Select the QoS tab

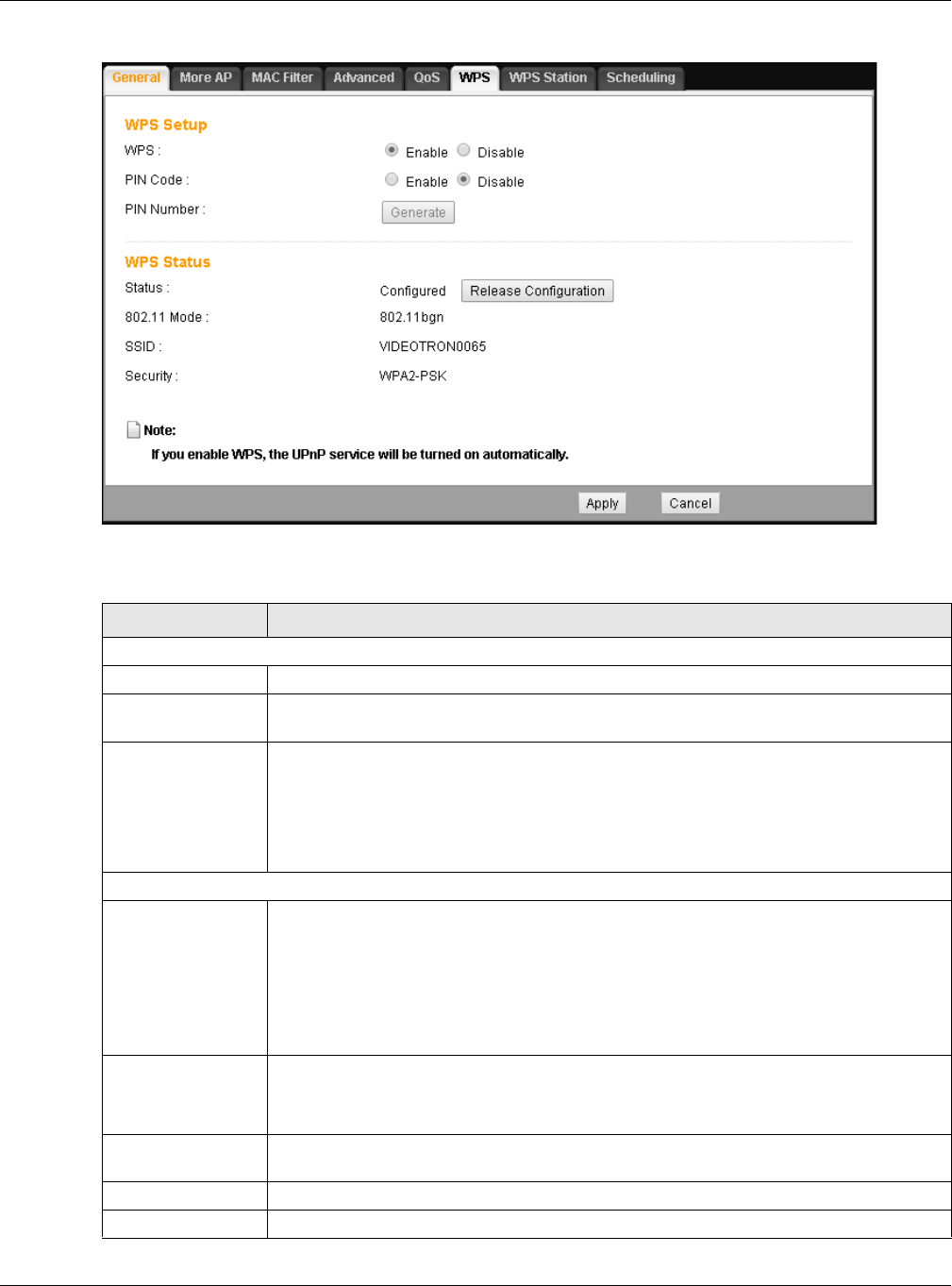click(426, 78)
